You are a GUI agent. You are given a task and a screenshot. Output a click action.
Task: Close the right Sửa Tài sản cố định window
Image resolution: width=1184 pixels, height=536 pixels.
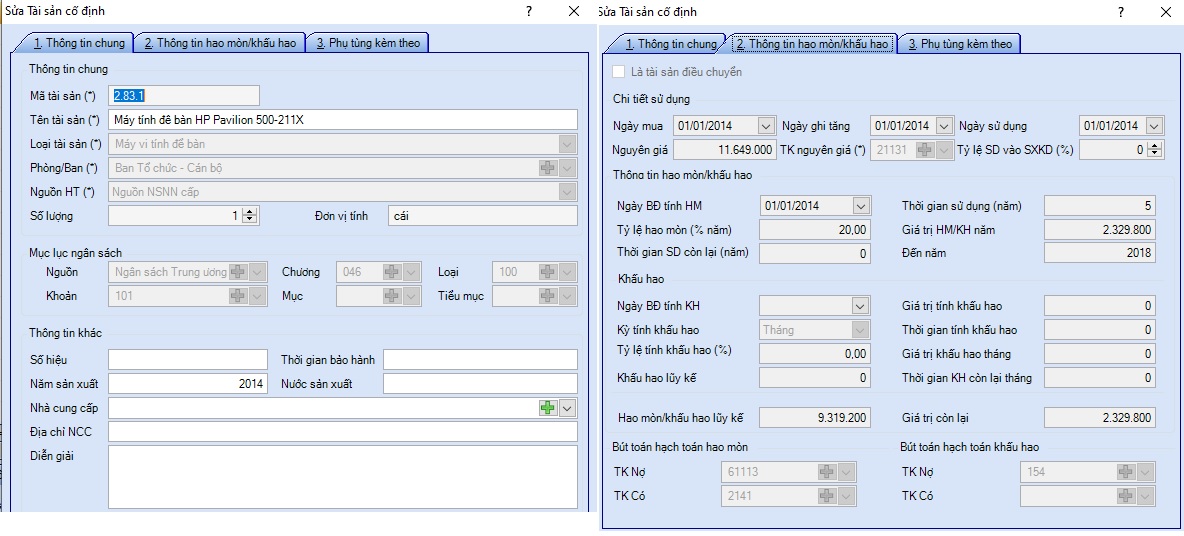click(x=1166, y=12)
